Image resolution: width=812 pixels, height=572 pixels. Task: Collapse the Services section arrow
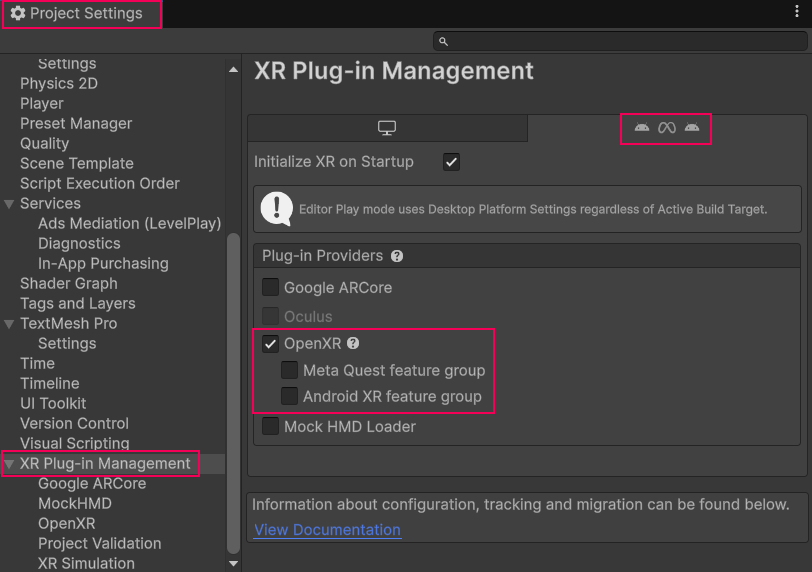pyautogui.click(x=9, y=204)
